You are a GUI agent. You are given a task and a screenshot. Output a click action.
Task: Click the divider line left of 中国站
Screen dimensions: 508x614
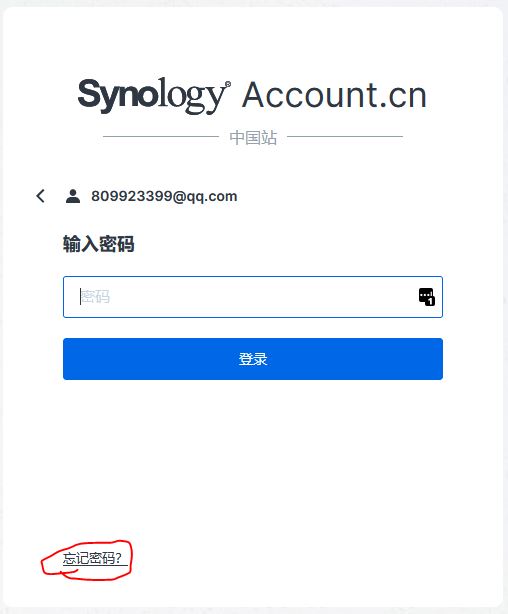tap(161, 137)
